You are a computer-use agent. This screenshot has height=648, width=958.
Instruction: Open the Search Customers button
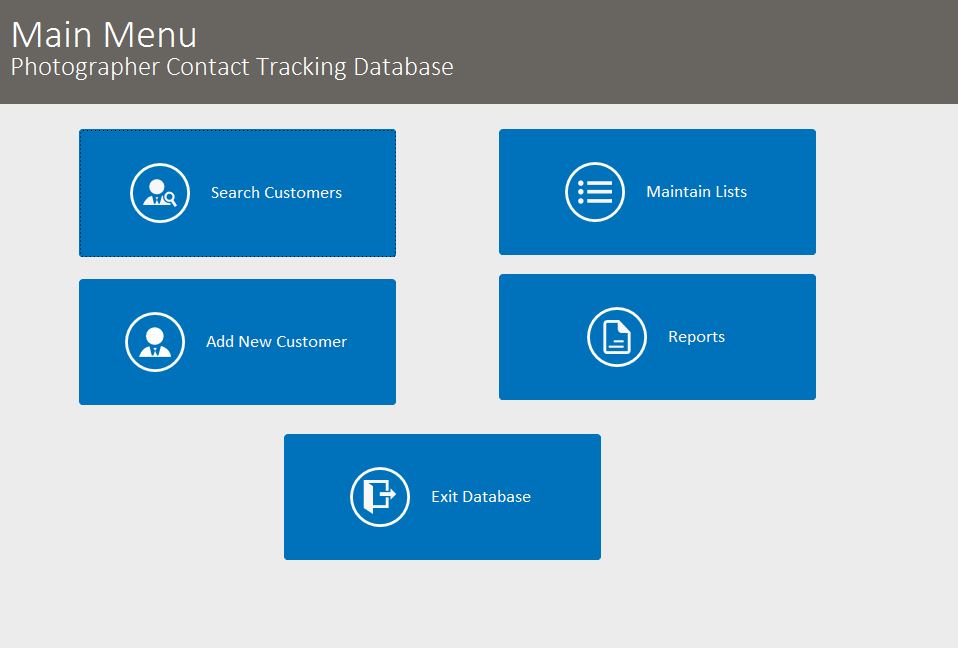(238, 193)
